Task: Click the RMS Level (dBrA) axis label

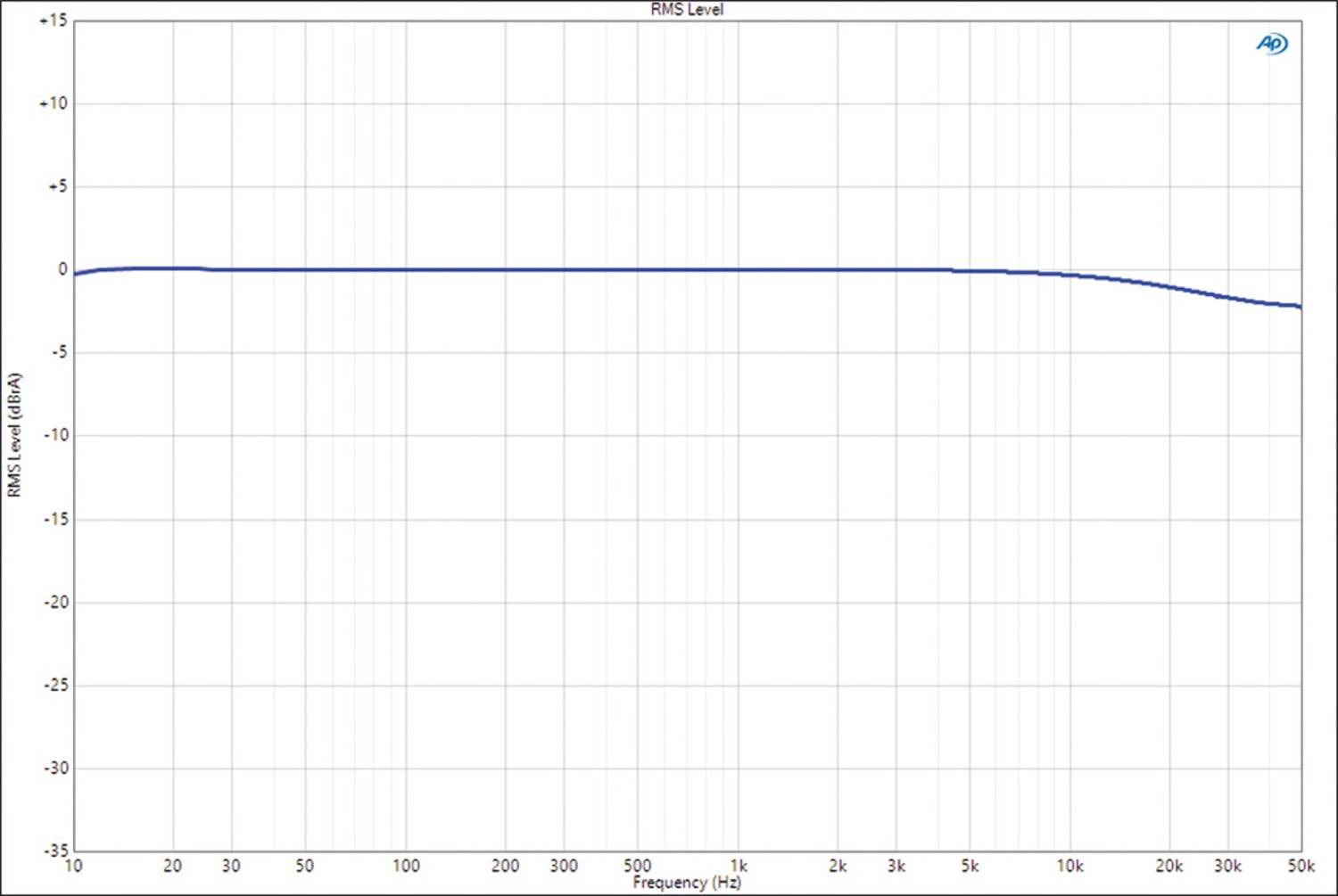Action: tap(13, 435)
